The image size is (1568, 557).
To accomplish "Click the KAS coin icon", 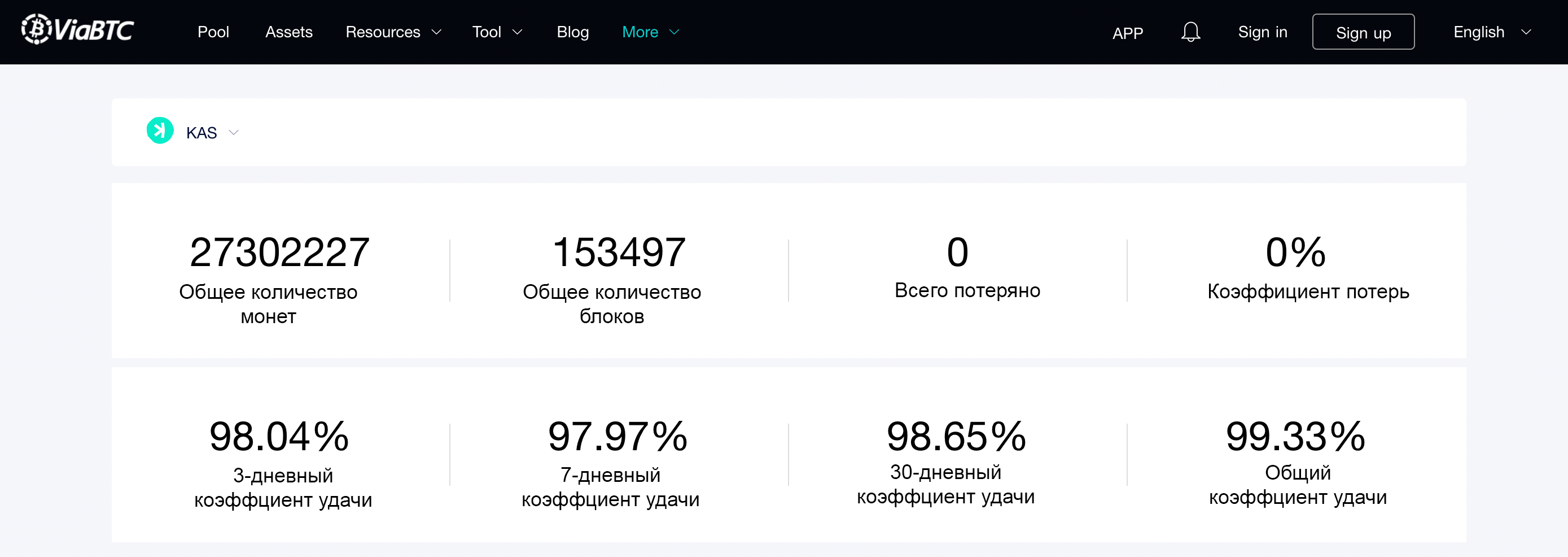I will click(x=160, y=130).
